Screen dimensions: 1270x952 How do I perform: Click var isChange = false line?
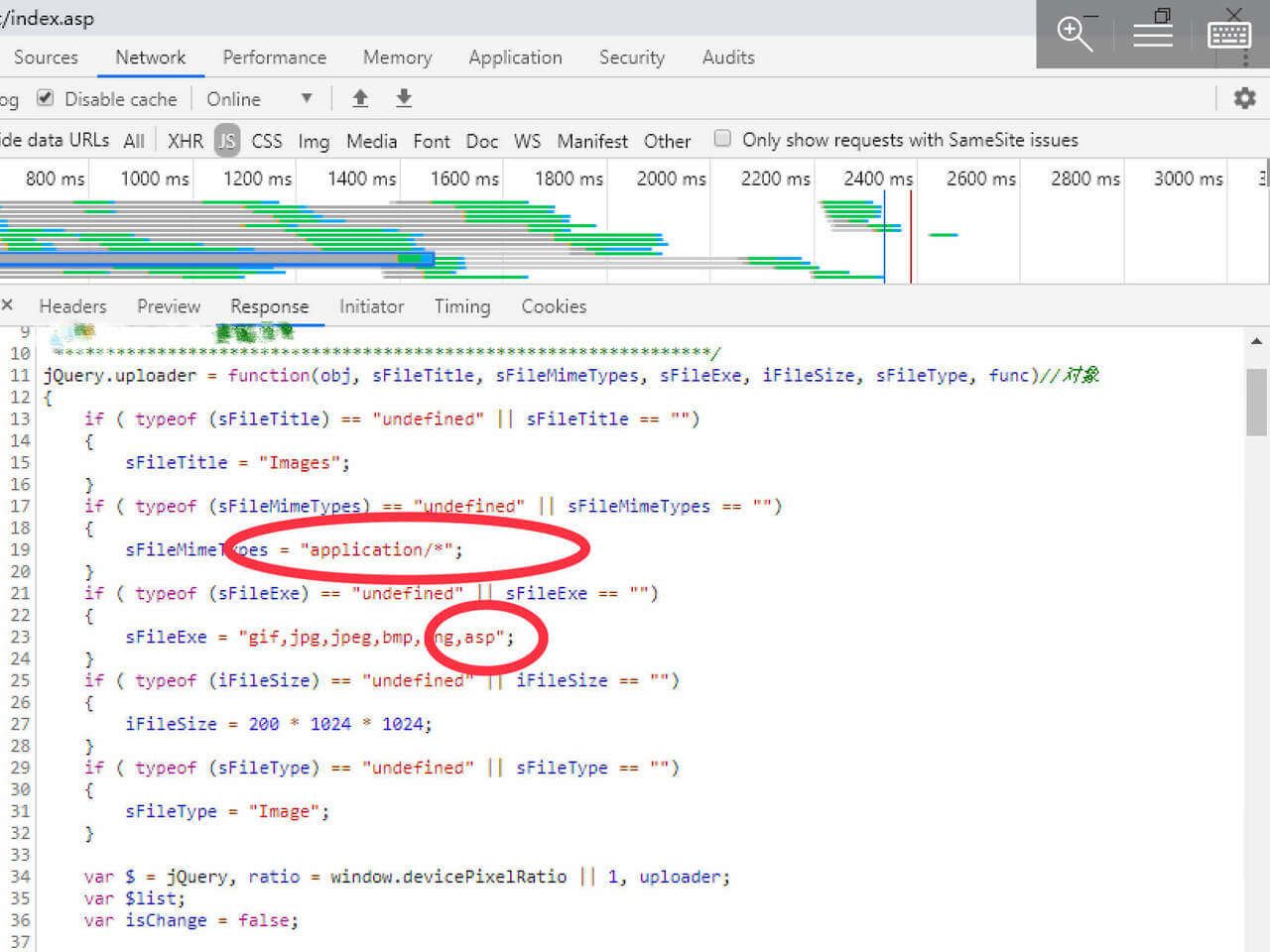pyautogui.click(x=191, y=920)
